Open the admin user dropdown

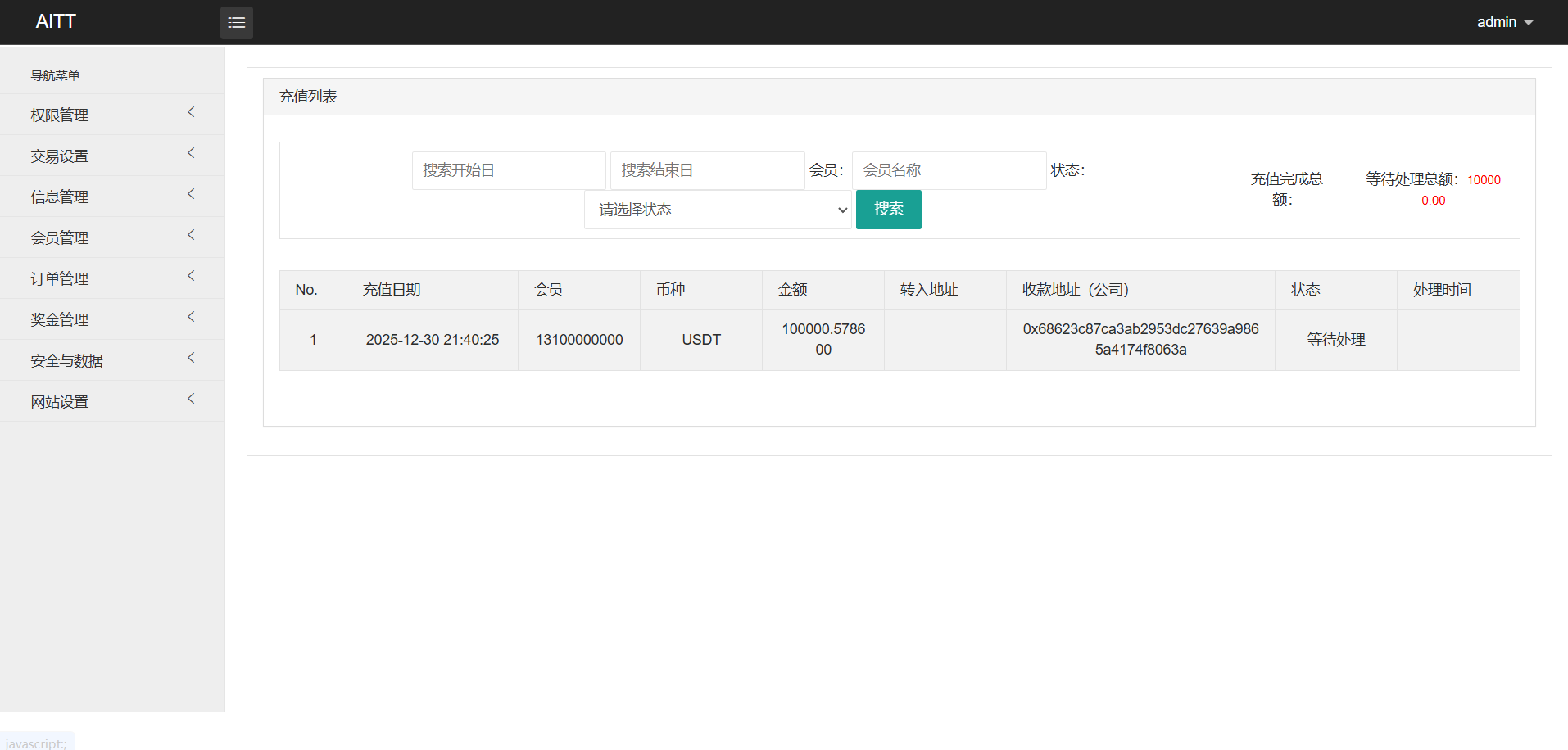point(1504,22)
